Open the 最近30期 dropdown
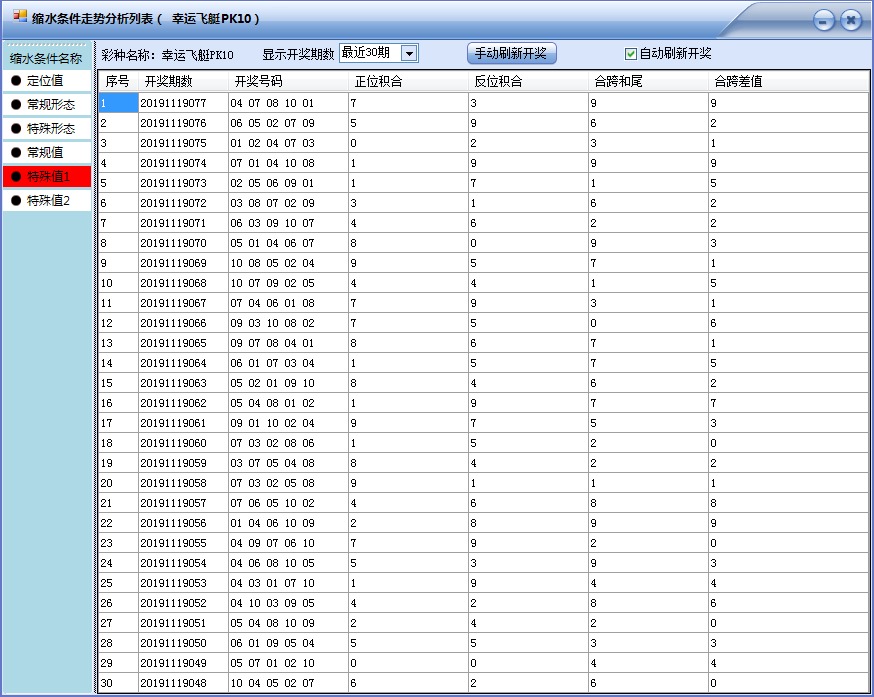874x697 pixels. click(x=365, y=52)
